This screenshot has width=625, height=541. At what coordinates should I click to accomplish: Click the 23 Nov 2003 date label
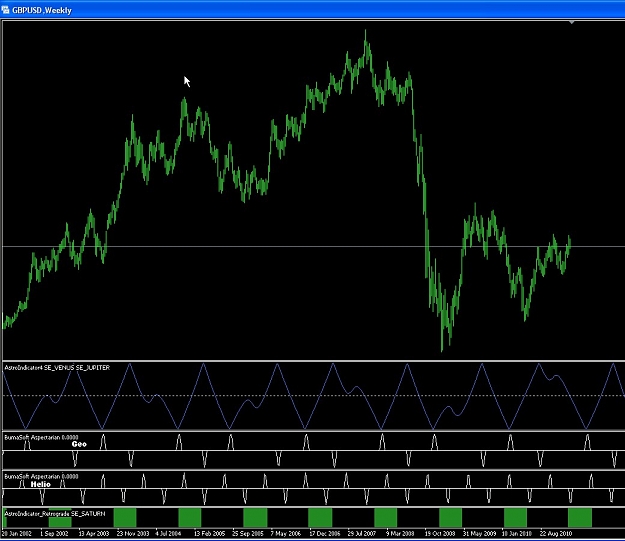(133, 533)
